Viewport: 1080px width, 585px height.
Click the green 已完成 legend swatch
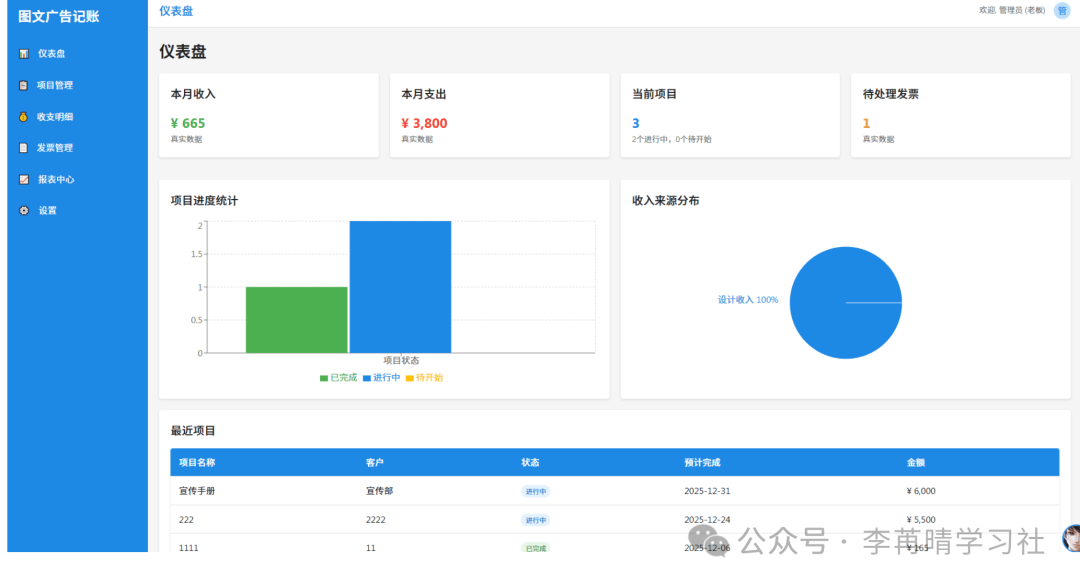(x=324, y=378)
